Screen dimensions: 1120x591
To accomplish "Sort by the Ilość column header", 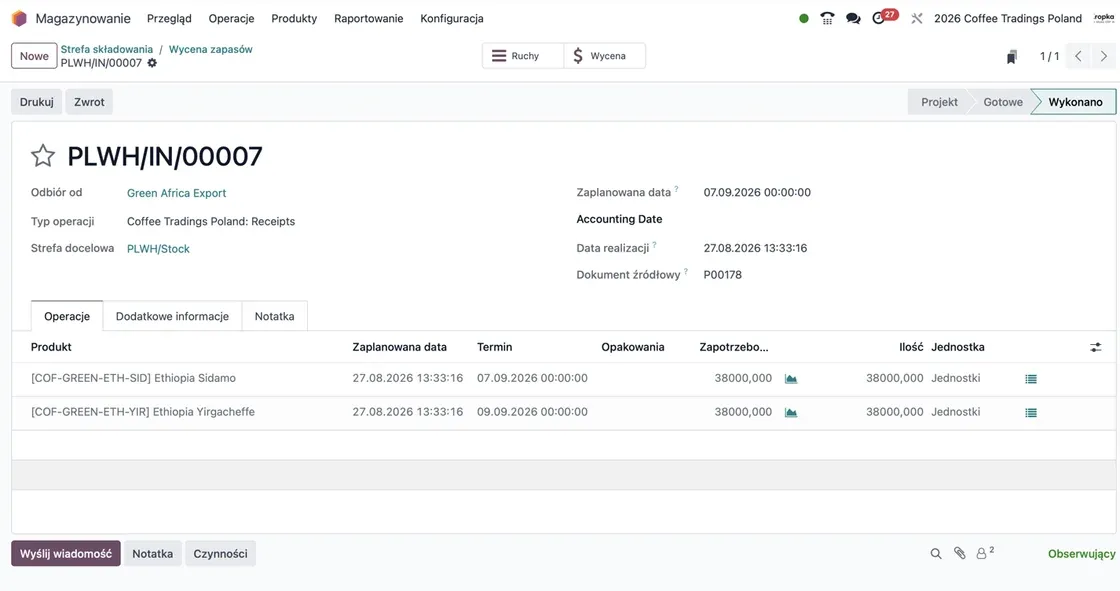I will pos(911,347).
